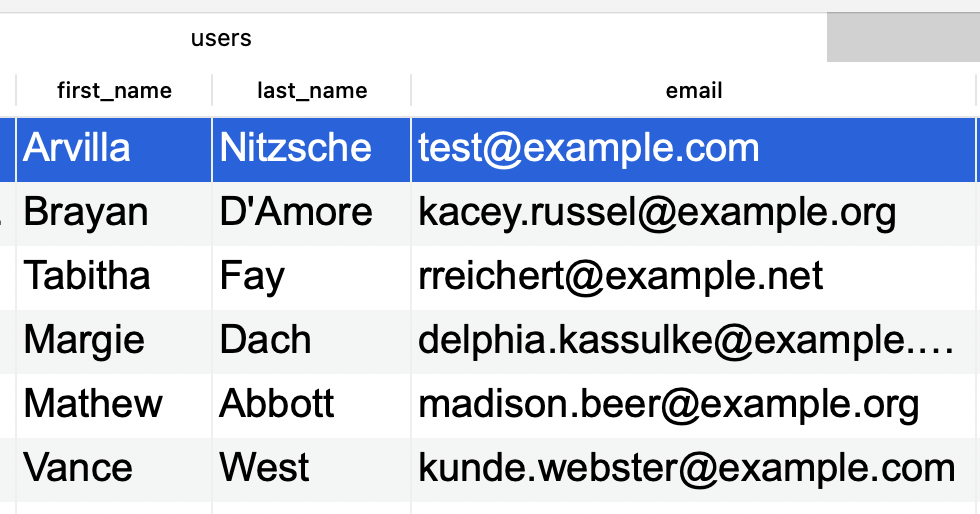
Task: Sort by first_name column header
Action: point(114,91)
